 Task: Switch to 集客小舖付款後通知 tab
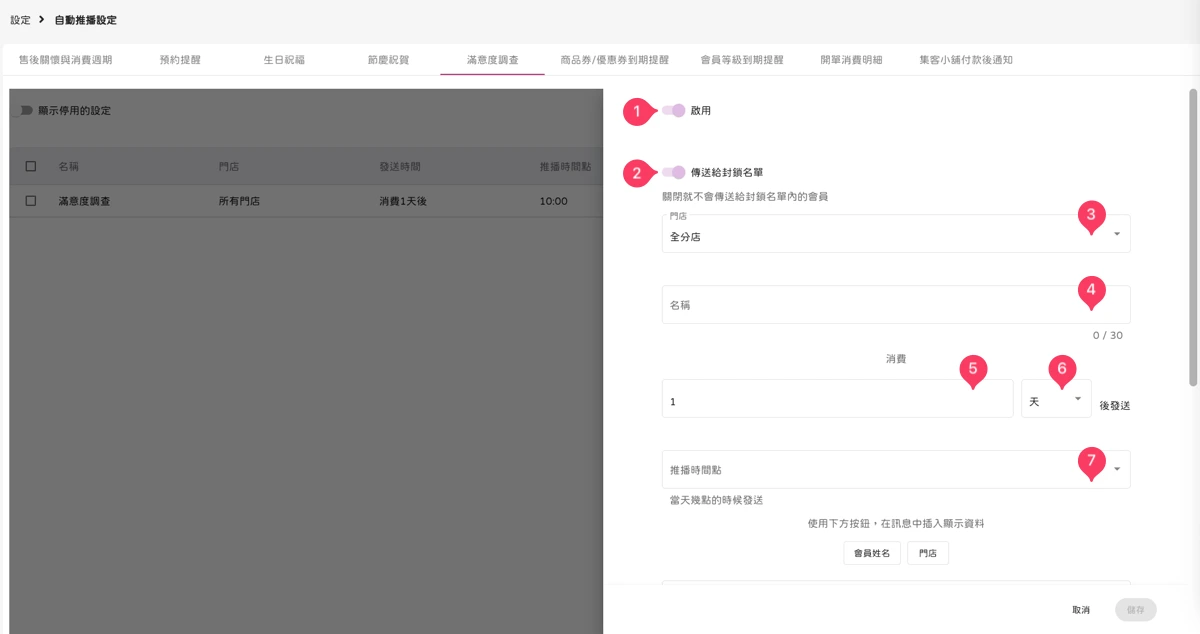point(966,60)
